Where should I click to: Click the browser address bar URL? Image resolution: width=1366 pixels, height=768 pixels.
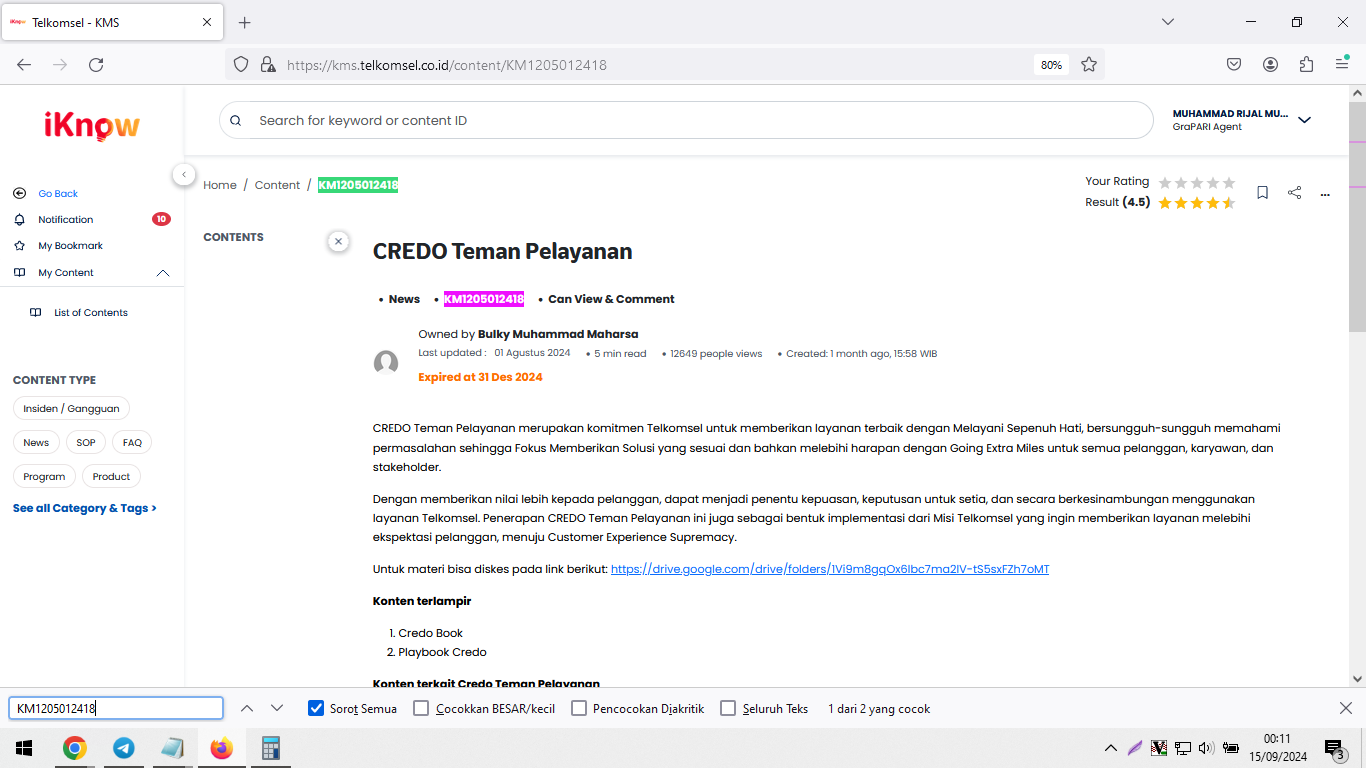click(447, 65)
